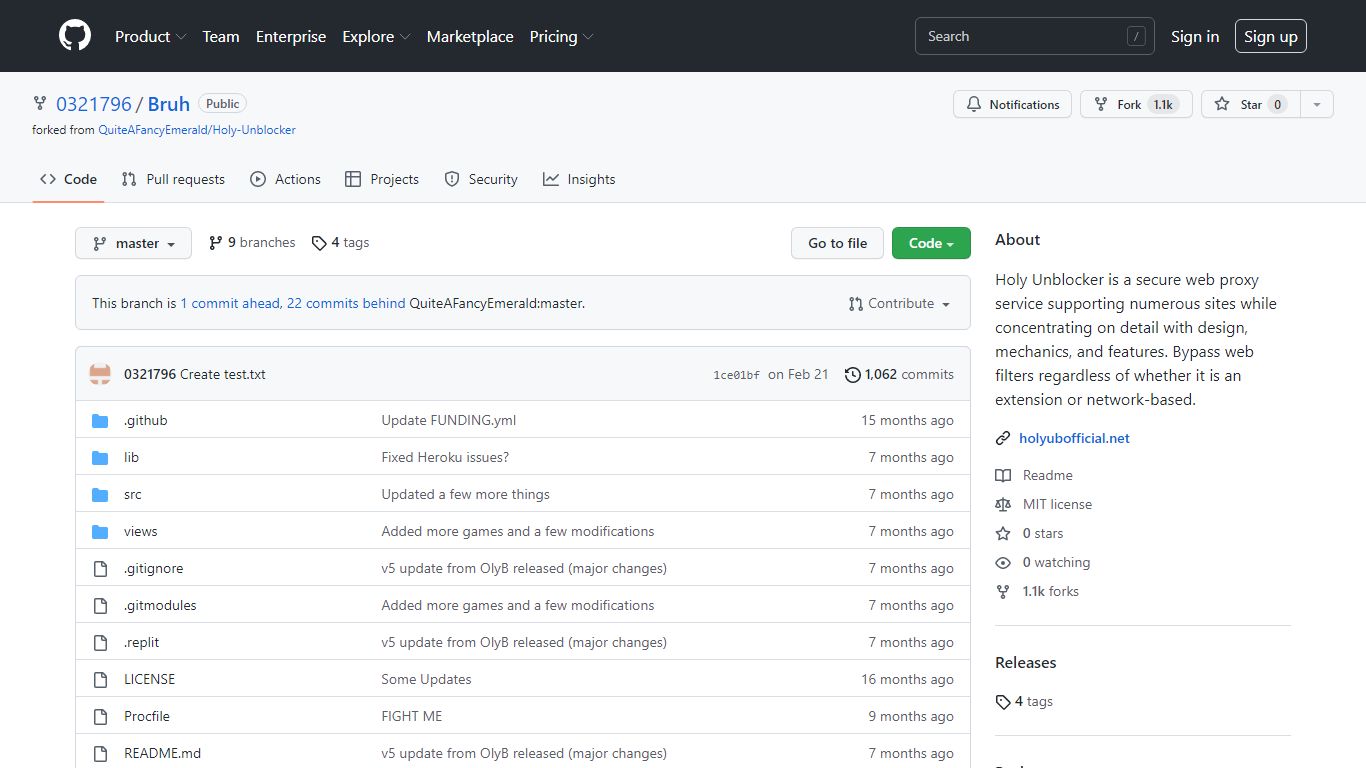Click the Releases heading link
This screenshot has width=1366, height=768.
click(1026, 662)
